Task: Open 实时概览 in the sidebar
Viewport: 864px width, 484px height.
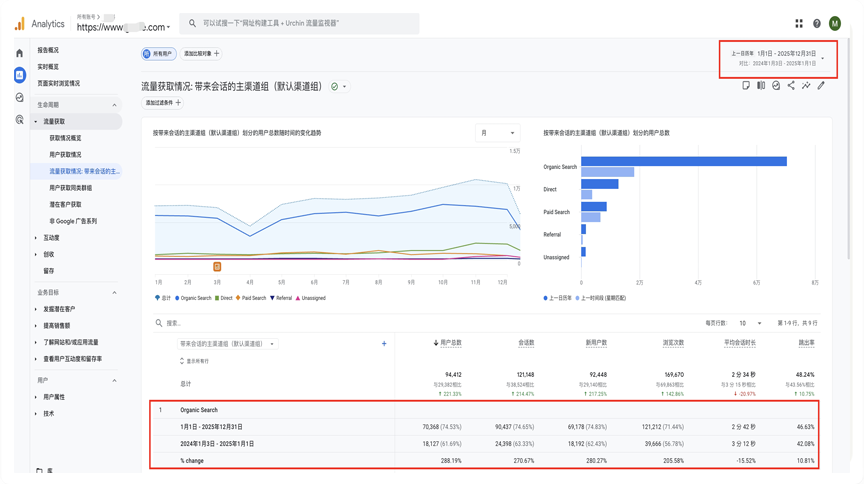Action: [48, 67]
